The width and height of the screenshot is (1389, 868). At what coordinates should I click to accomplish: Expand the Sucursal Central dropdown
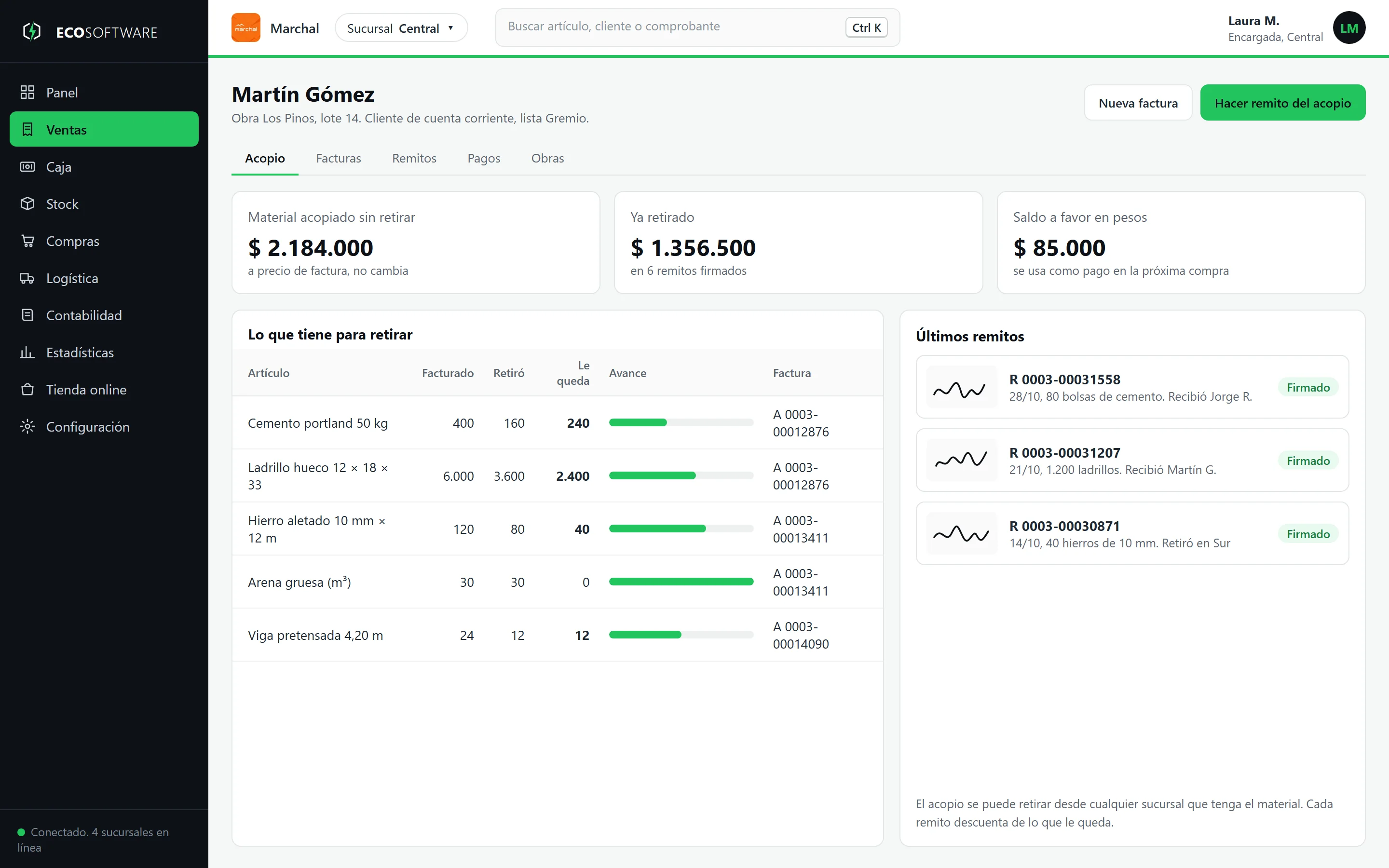pos(401,27)
